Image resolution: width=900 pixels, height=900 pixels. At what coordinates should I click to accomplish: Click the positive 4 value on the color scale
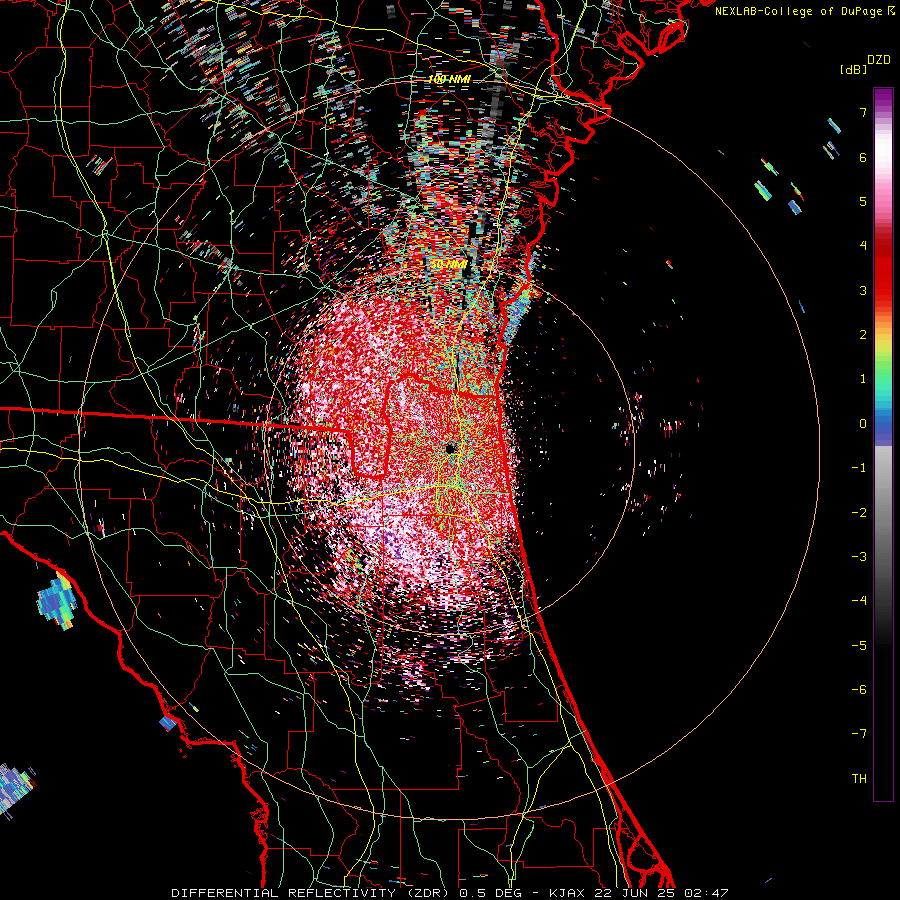click(863, 246)
